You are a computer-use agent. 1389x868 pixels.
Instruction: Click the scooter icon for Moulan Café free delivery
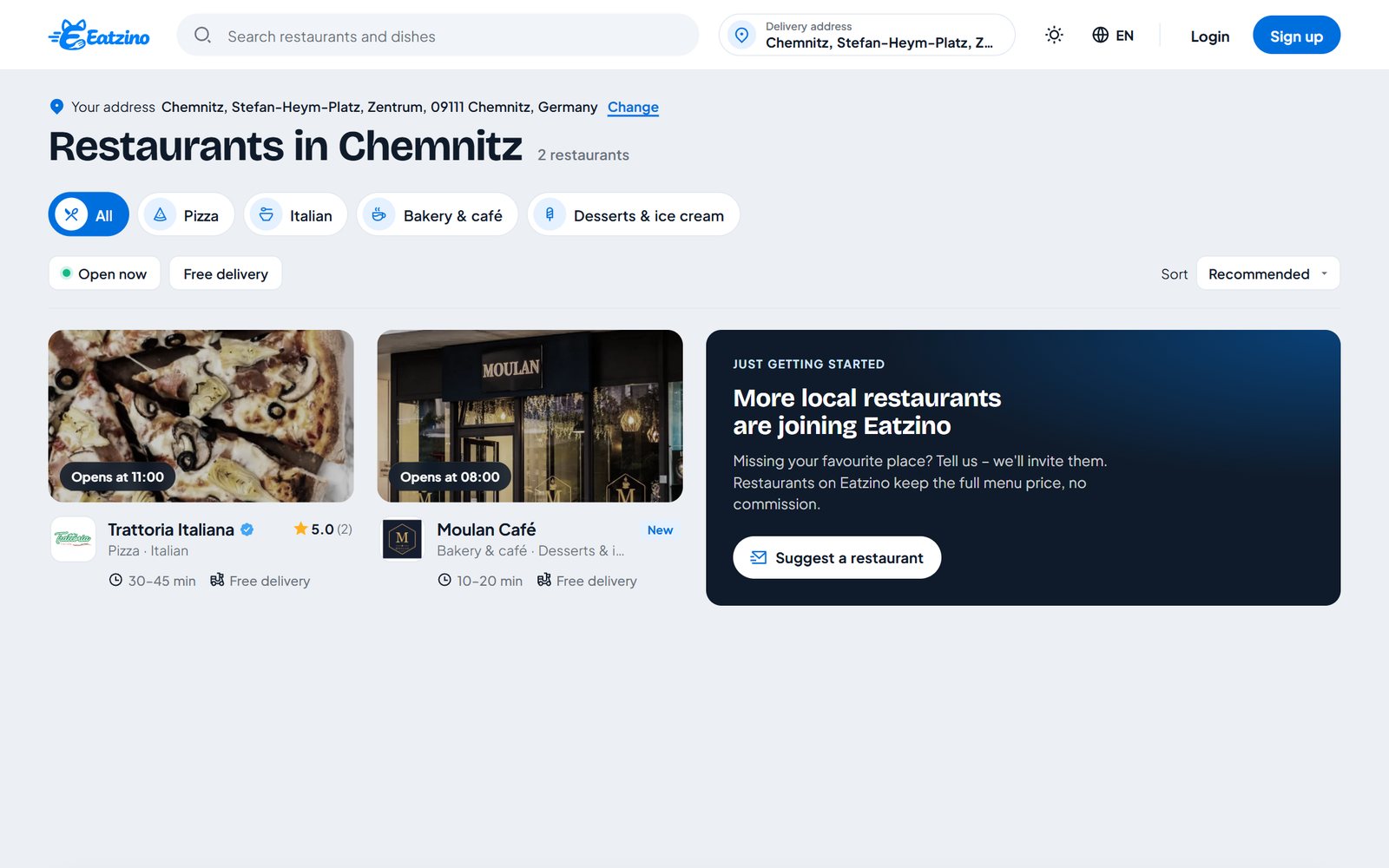pyautogui.click(x=544, y=580)
